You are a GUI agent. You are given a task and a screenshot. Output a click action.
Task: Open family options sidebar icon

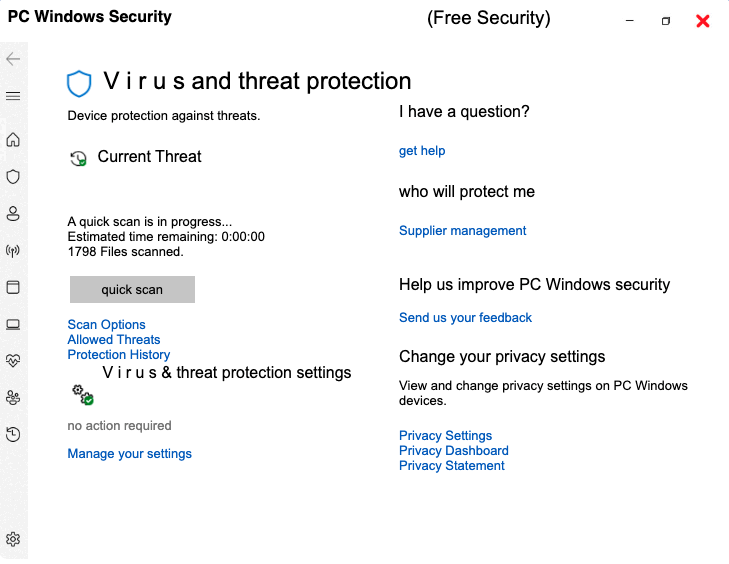pos(13,397)
